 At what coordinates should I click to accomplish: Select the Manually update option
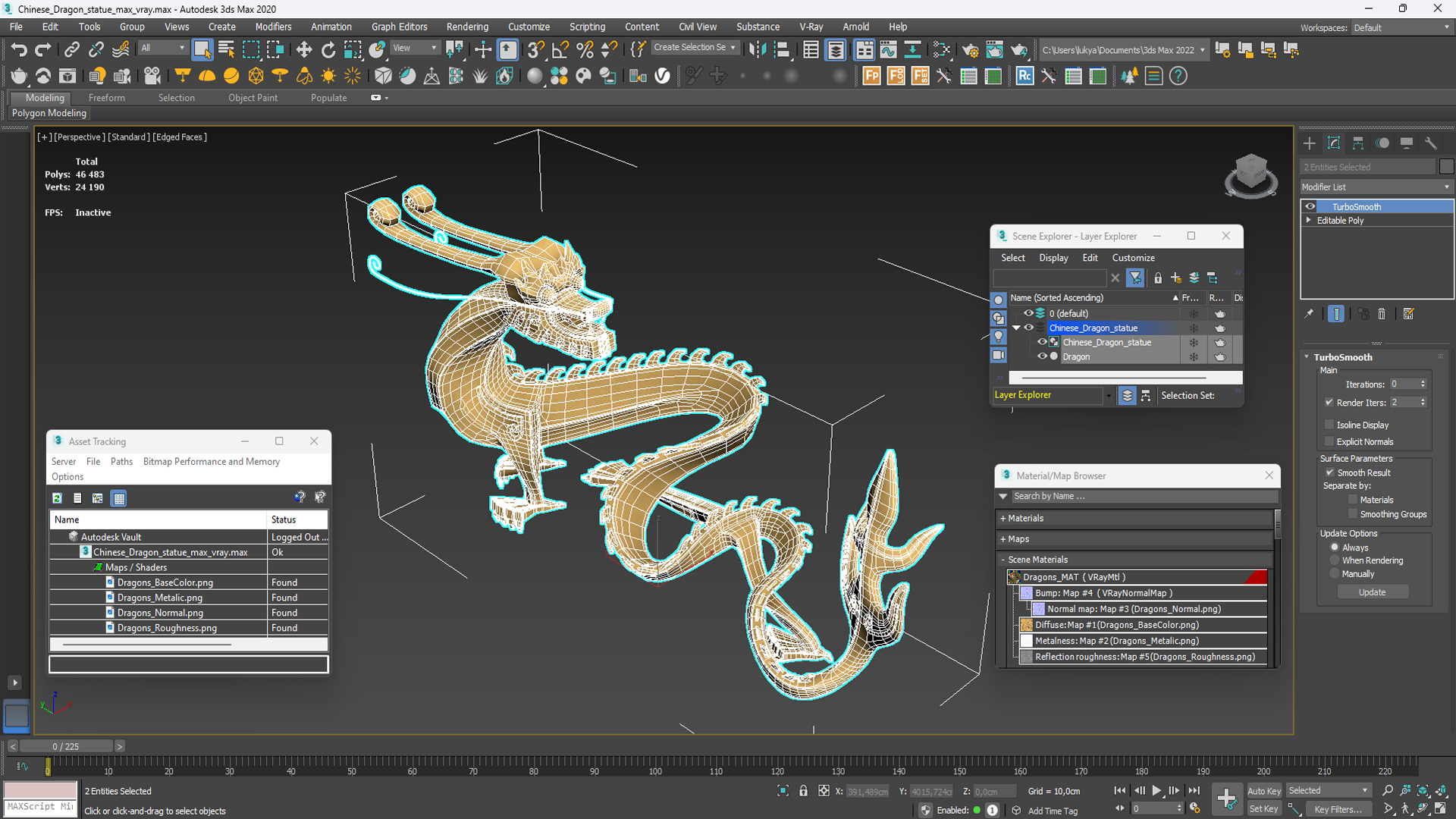tap(1335, 574)
